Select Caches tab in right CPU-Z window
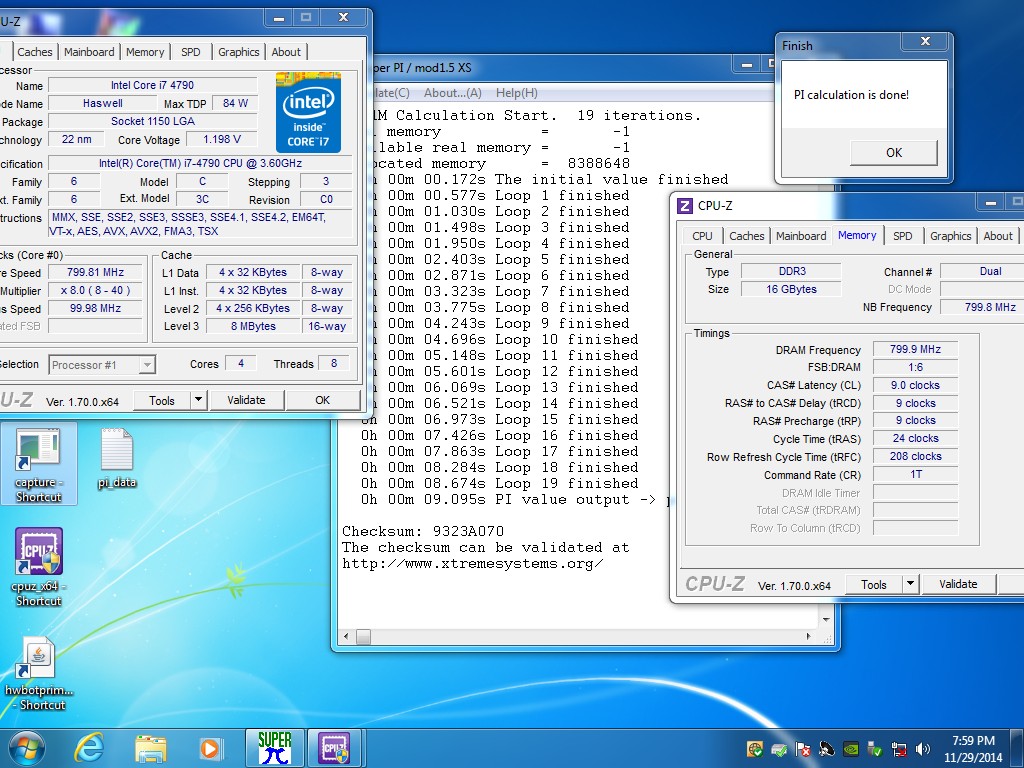The image size is (1024, 768). click(x=746, y=236)
